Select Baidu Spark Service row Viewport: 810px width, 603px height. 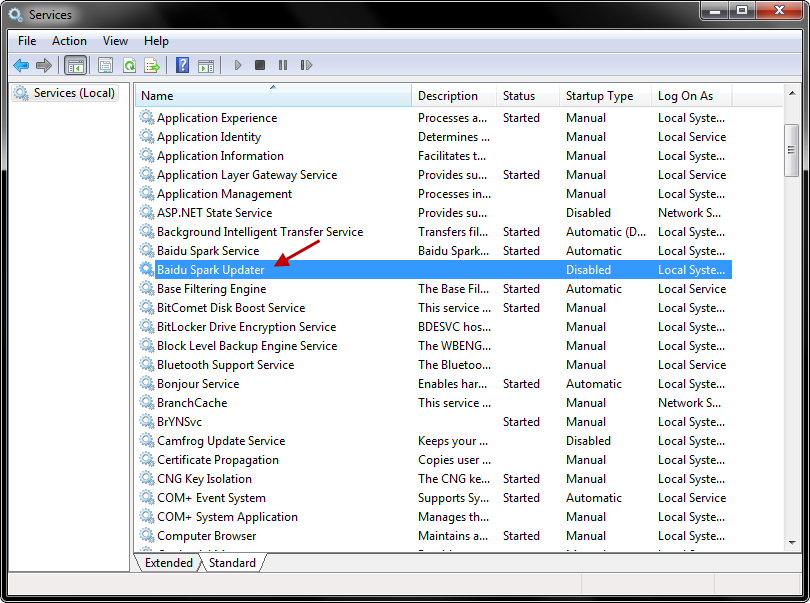point(433,251)
